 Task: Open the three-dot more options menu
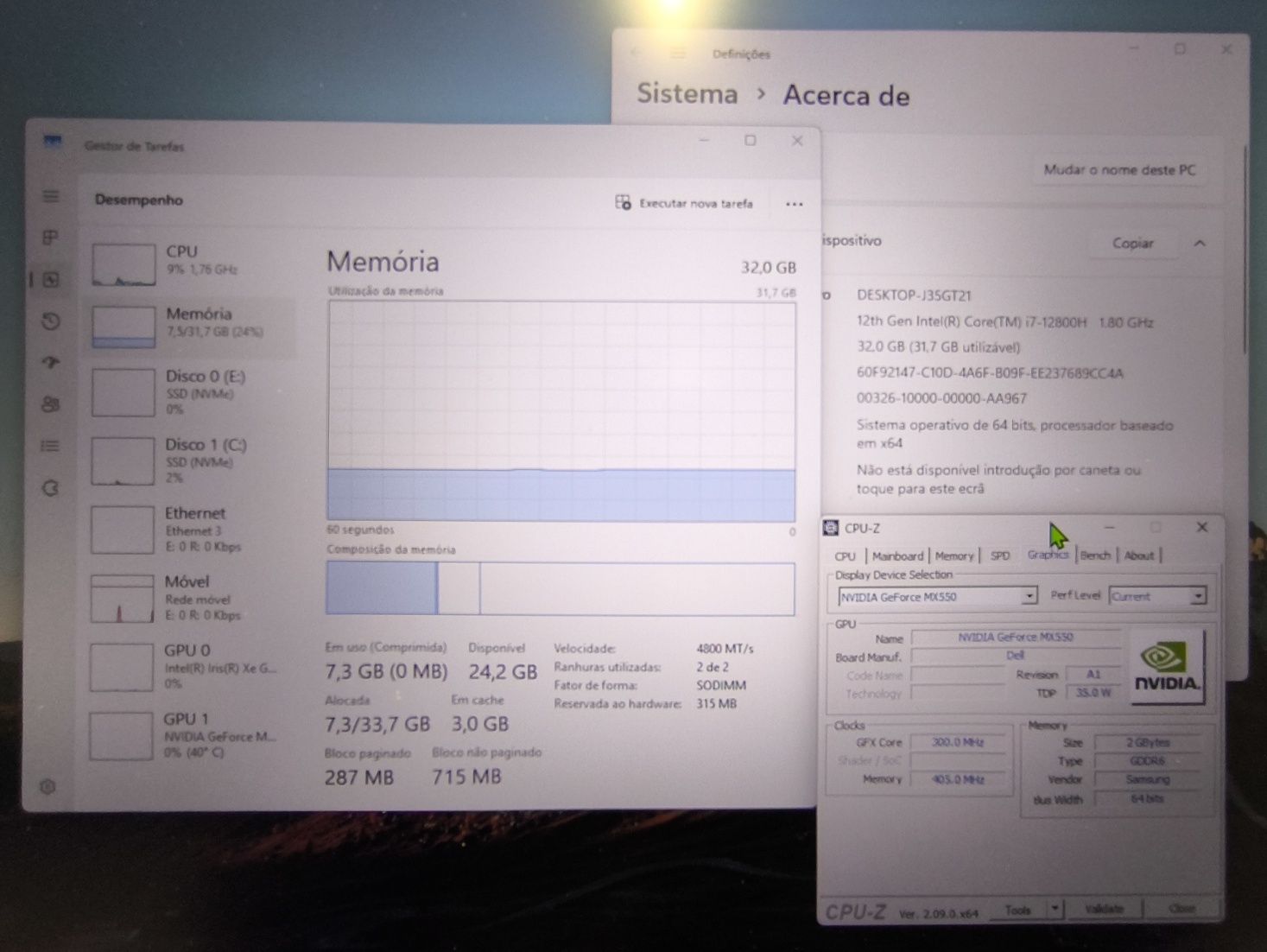[794, 205]
